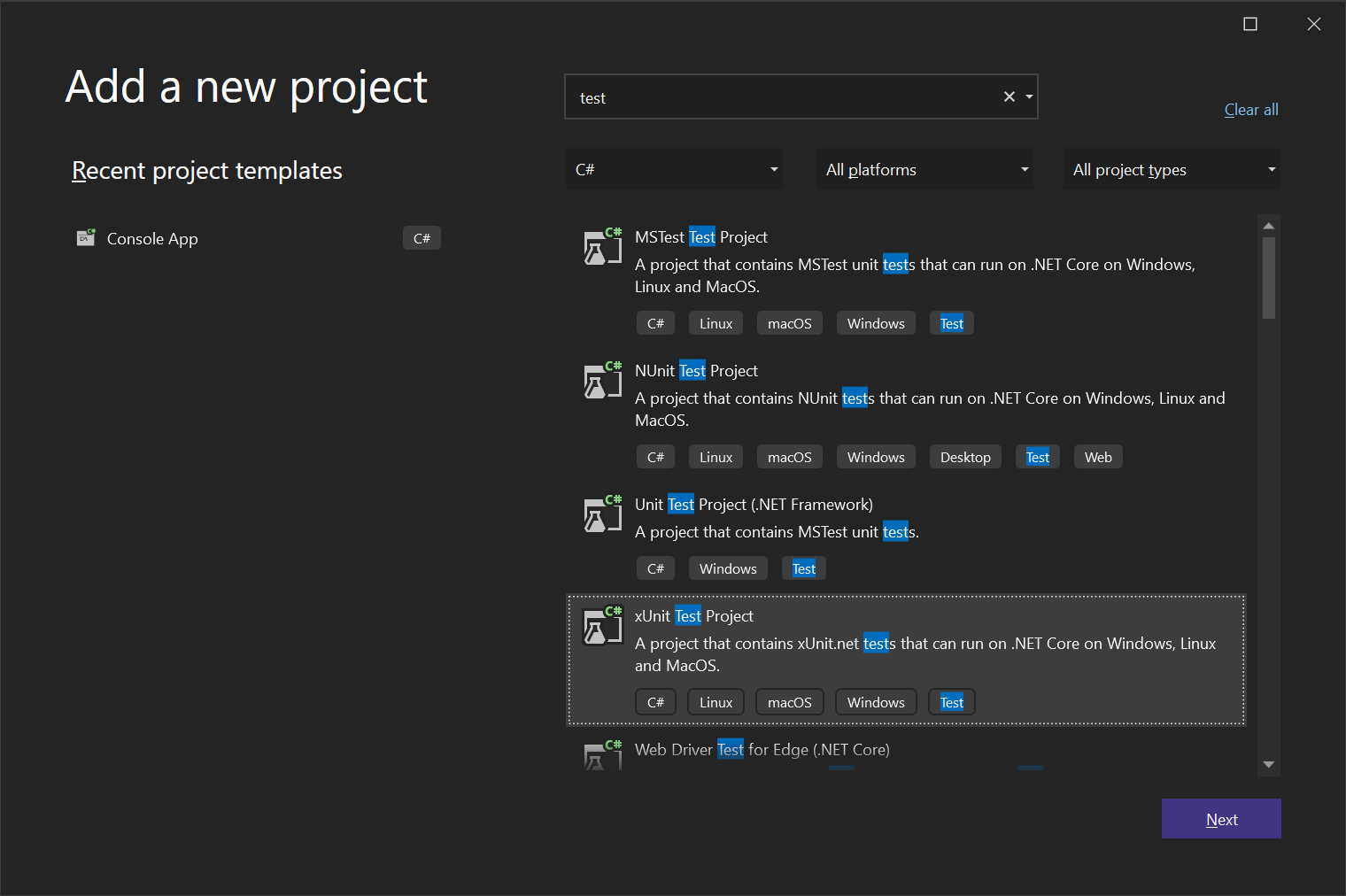
Task: Click the MSTest Test Project template icon
Action: (x=603, y=246)
